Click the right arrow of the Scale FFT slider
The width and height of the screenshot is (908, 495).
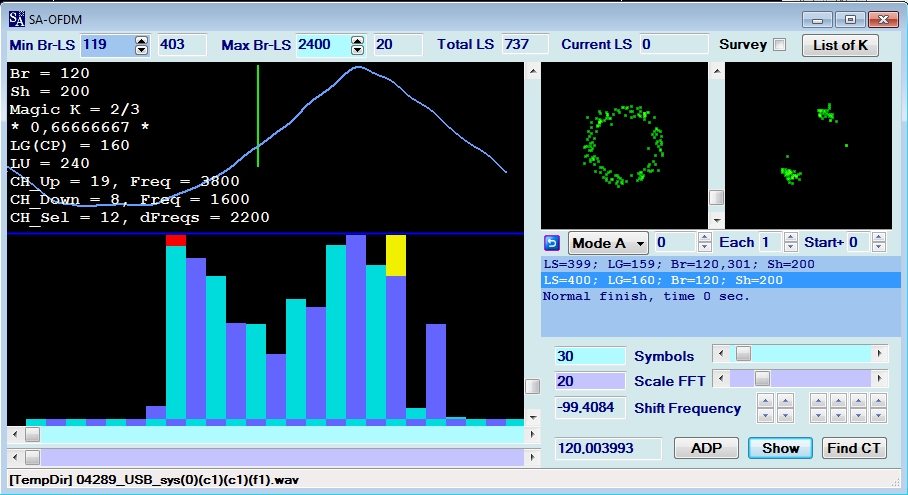click(x=879, y=379)
